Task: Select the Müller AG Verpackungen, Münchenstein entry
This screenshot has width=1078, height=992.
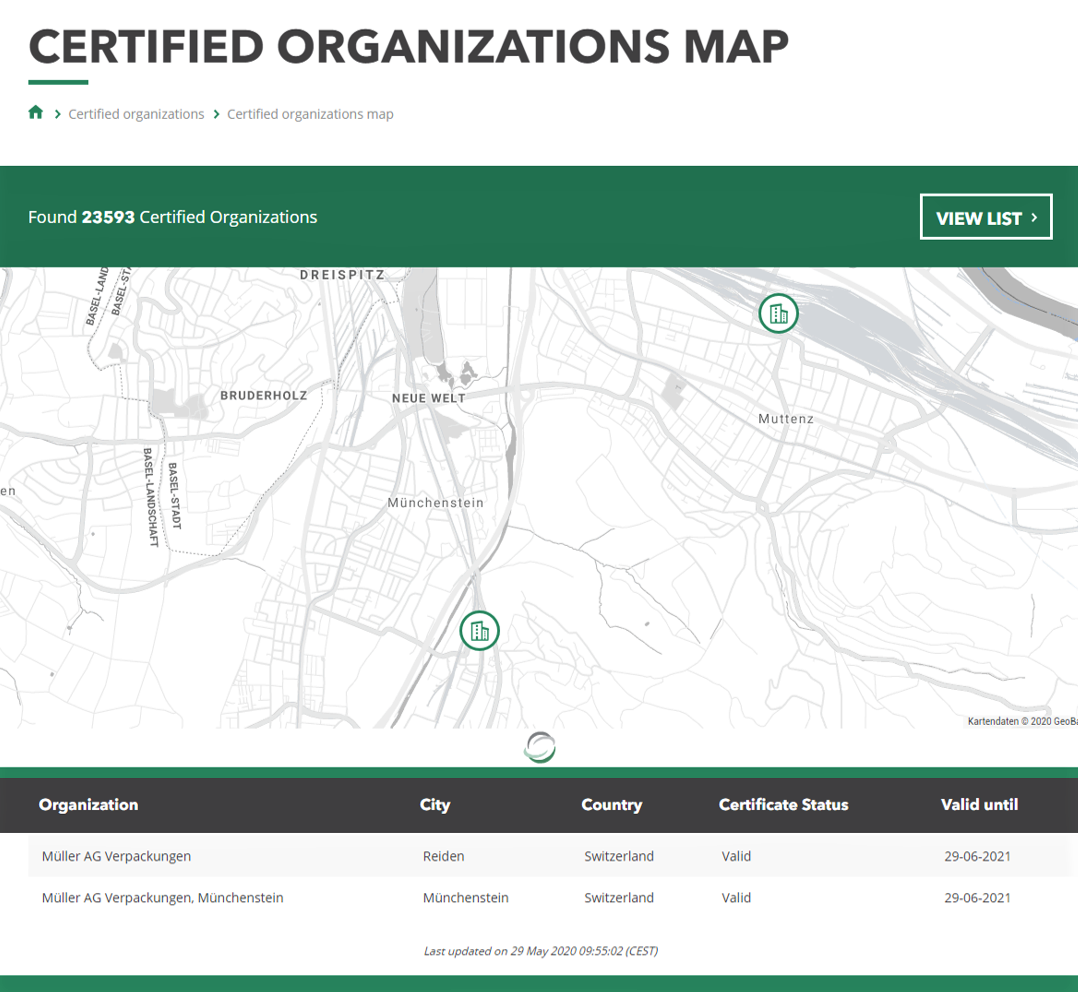Action: pyautogui.click(x=163, y=898)
